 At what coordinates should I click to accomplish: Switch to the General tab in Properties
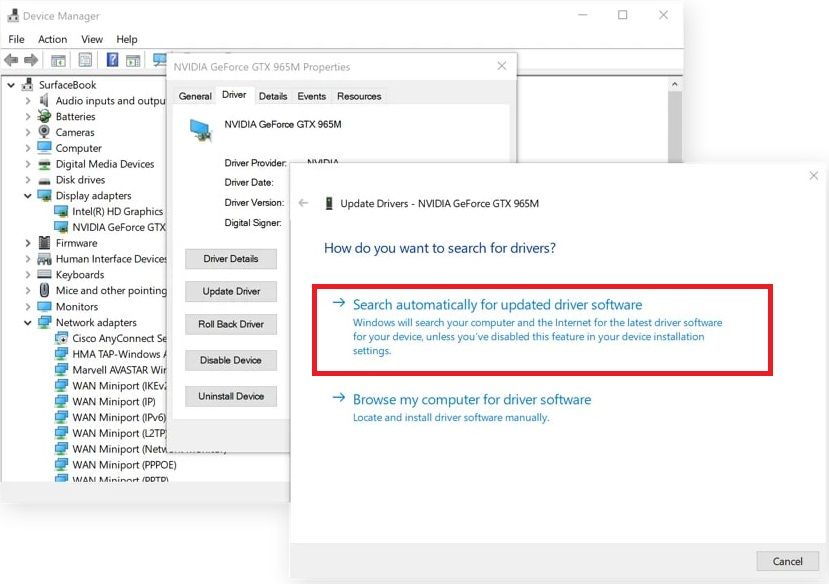point(195,96)
